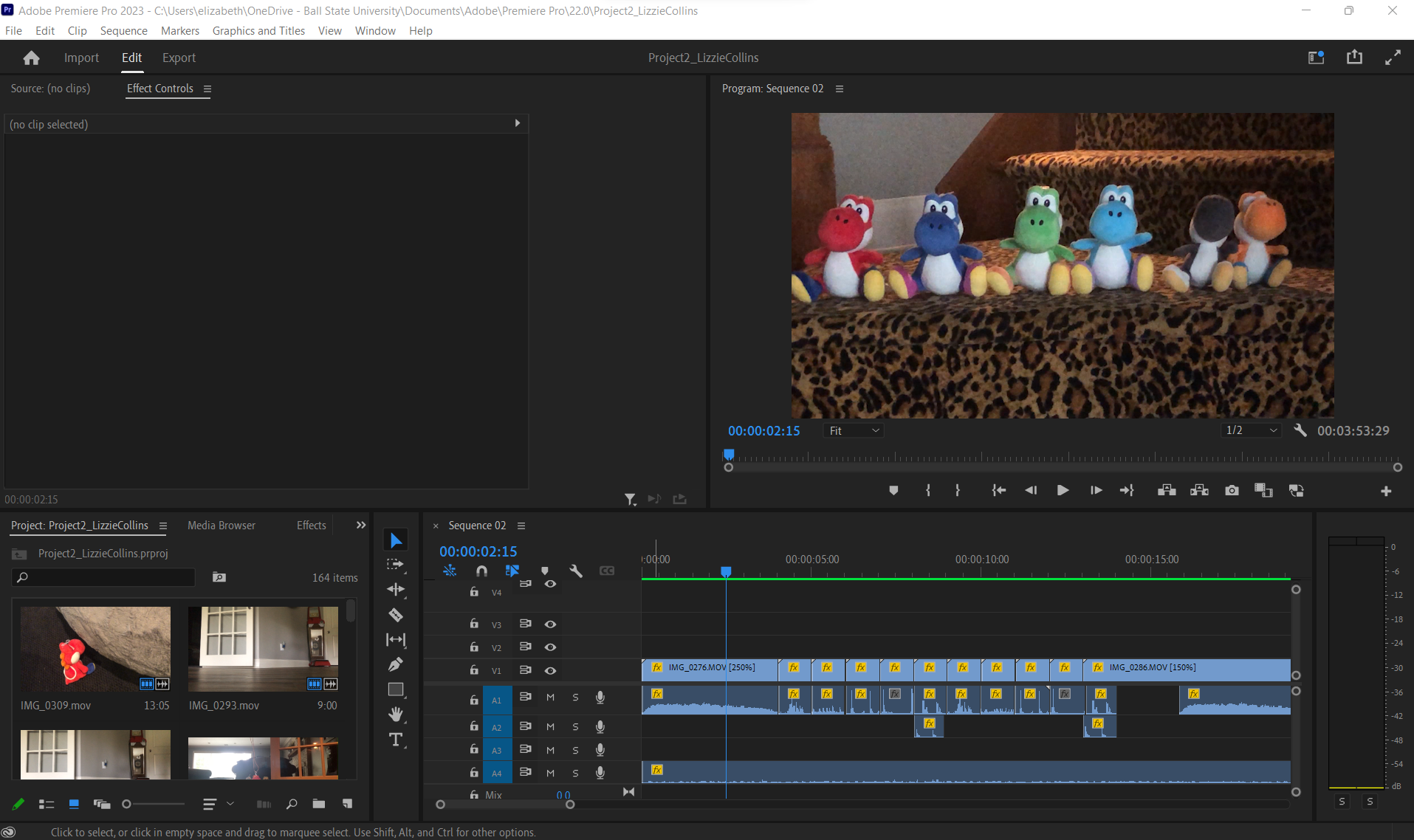Open the Fit zoom level dropdown
Viewport: 1414px width, 840px height.
[854, 430]
